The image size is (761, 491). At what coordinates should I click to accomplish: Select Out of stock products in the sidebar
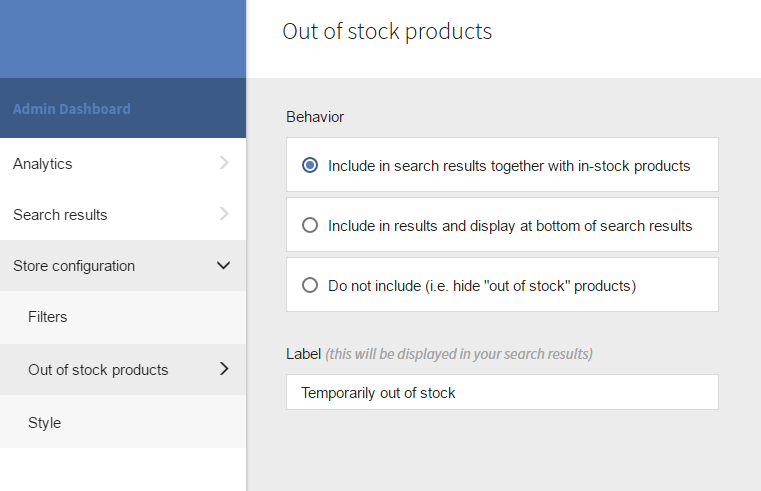[x=98, y=370]
